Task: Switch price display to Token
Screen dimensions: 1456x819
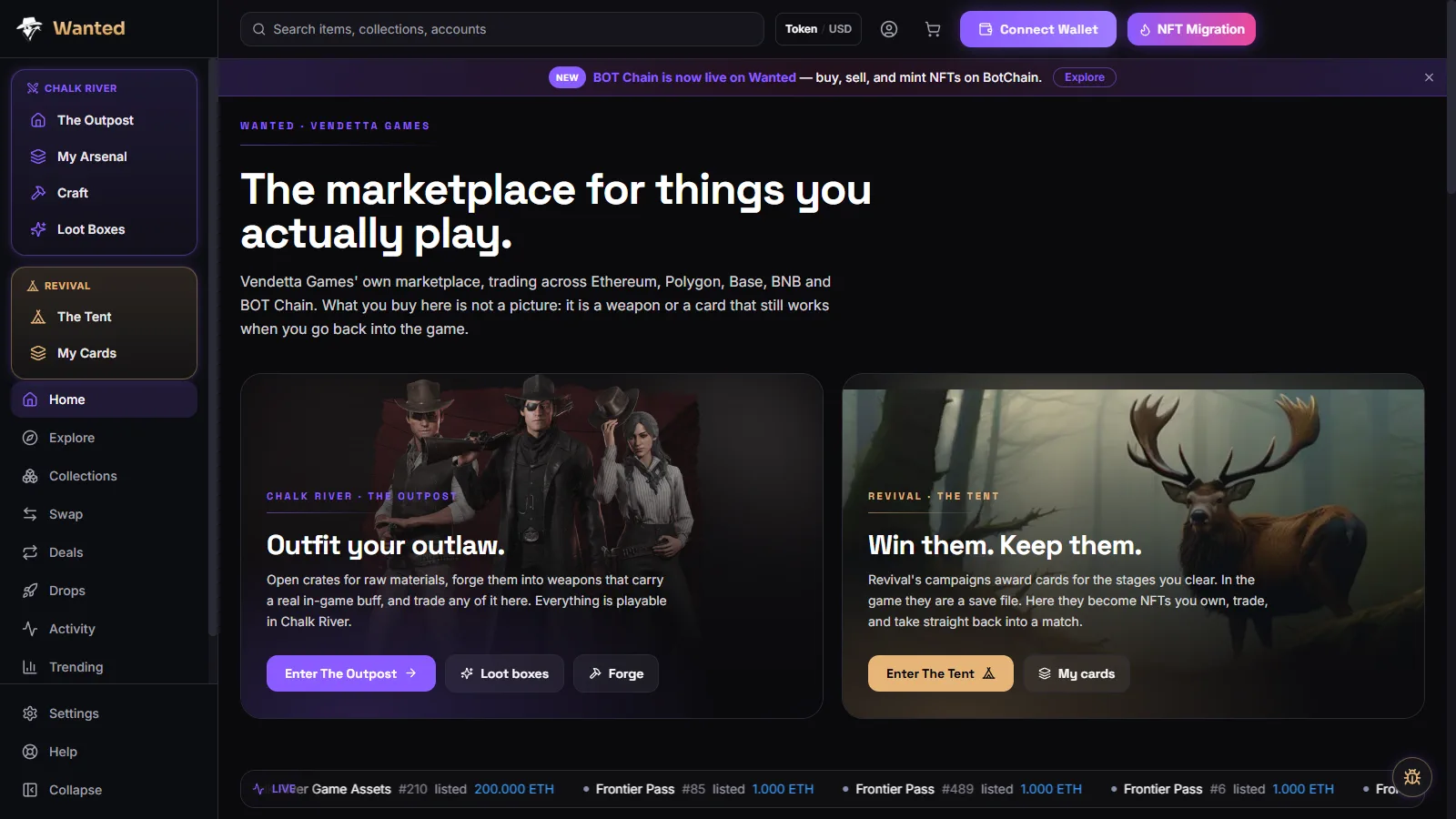Action: tap(801, 29)
